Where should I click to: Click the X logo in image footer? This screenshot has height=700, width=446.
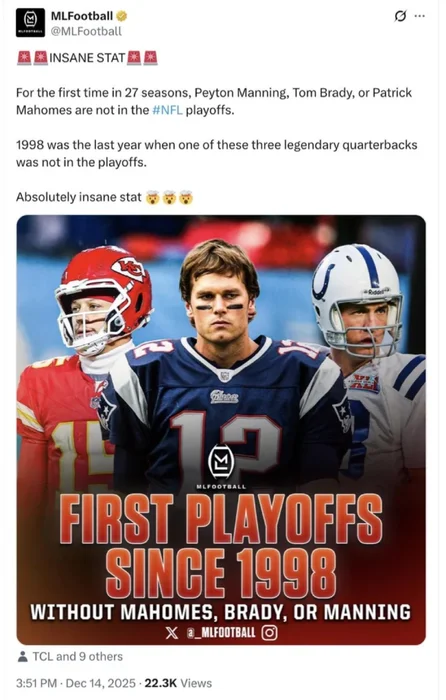(171, 633)
